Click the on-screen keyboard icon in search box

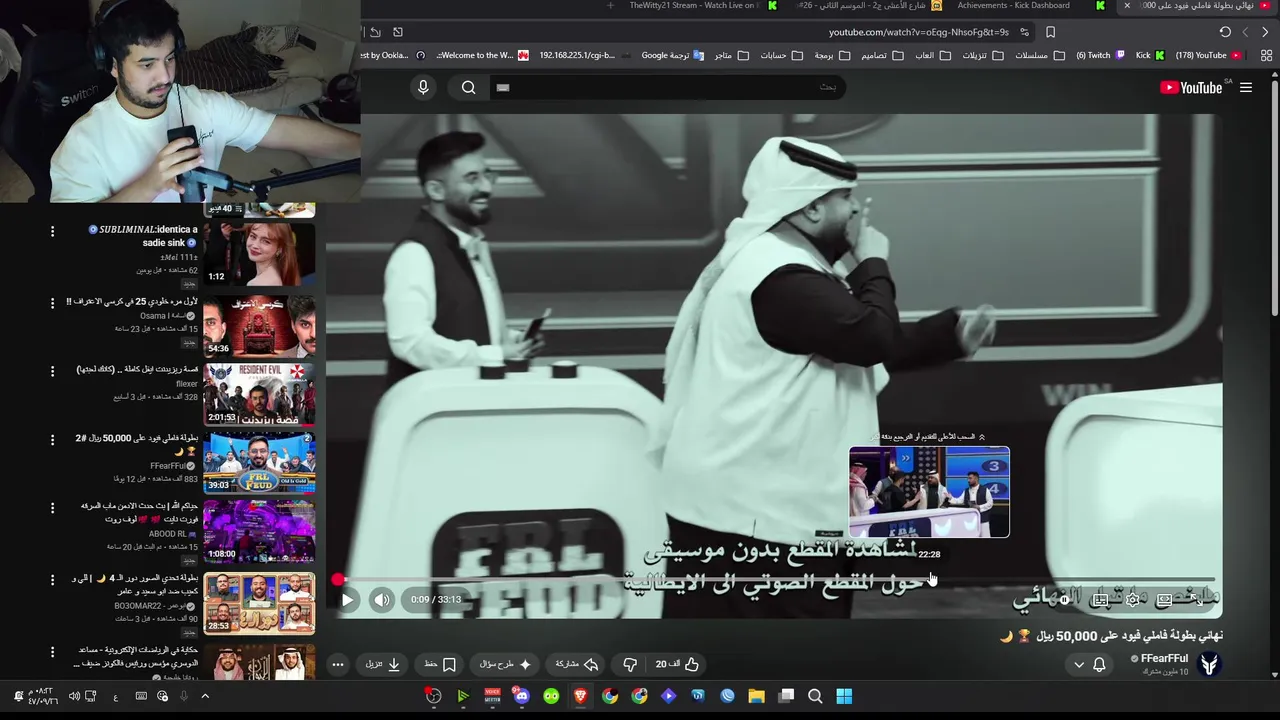(x=503, y=88)
